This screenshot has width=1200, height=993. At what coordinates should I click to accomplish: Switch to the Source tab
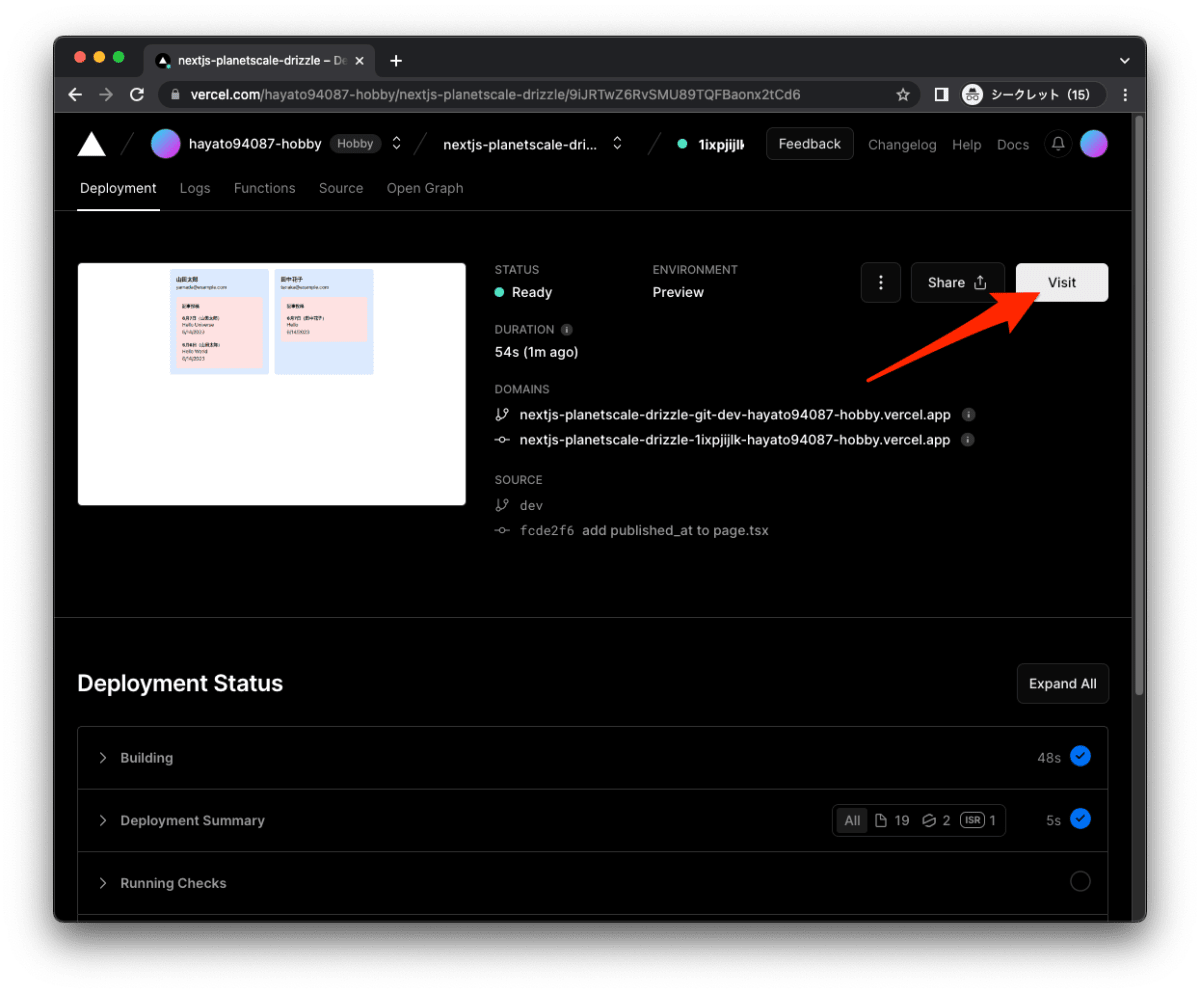[x=341, y=188]
